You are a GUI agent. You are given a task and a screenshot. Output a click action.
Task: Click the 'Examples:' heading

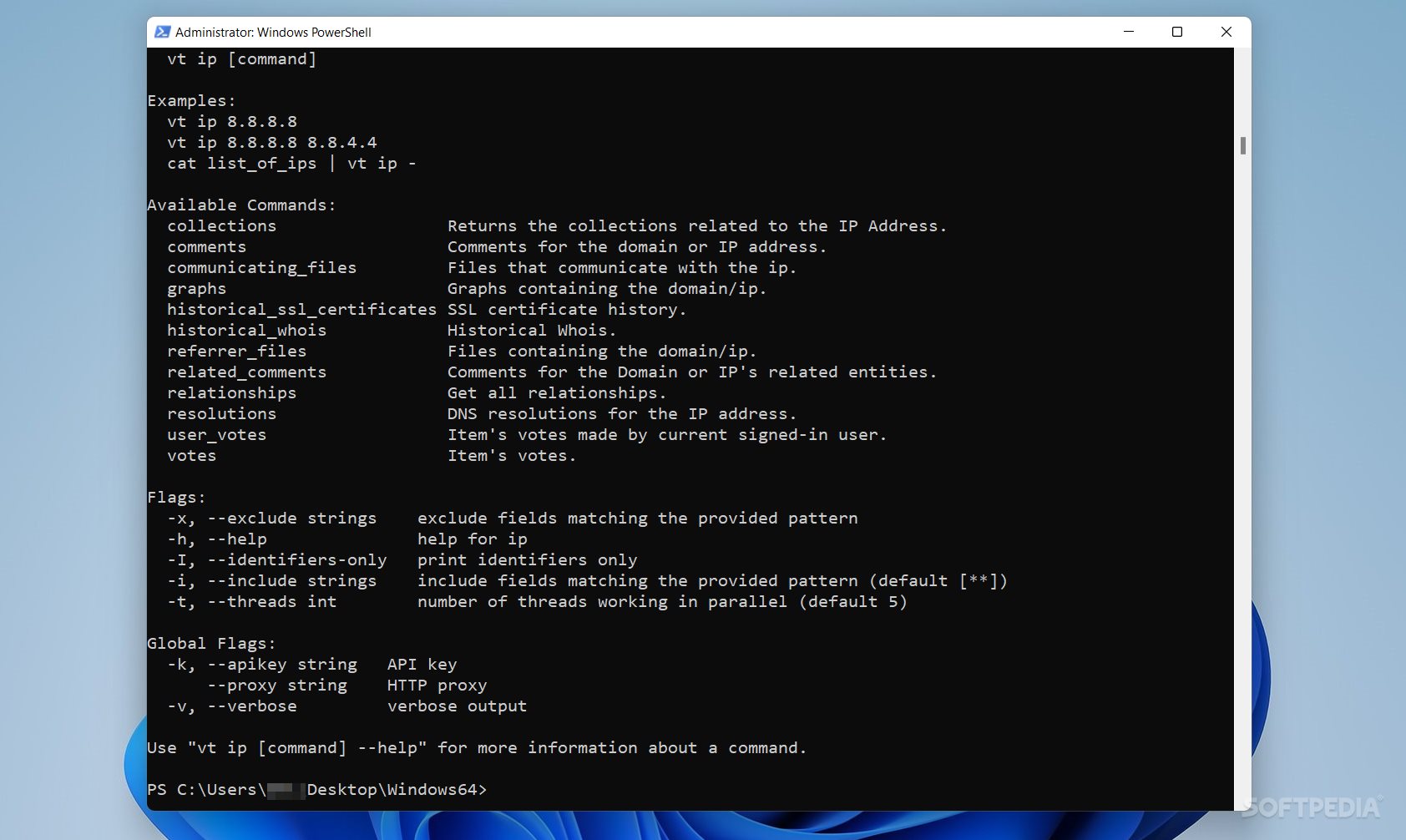(191, 101)
